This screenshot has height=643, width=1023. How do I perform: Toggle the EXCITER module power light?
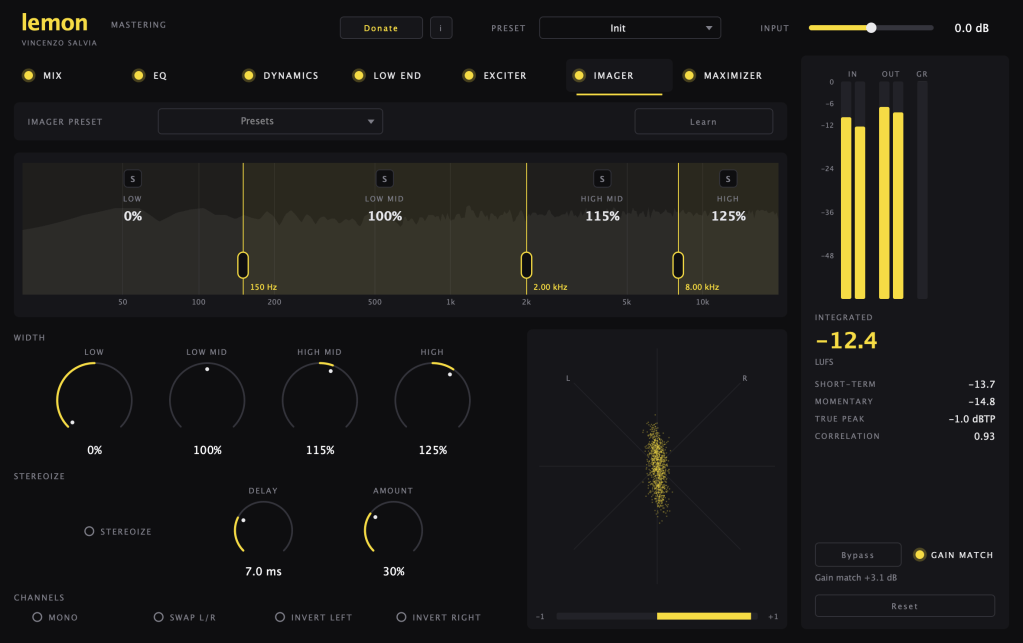468,76
